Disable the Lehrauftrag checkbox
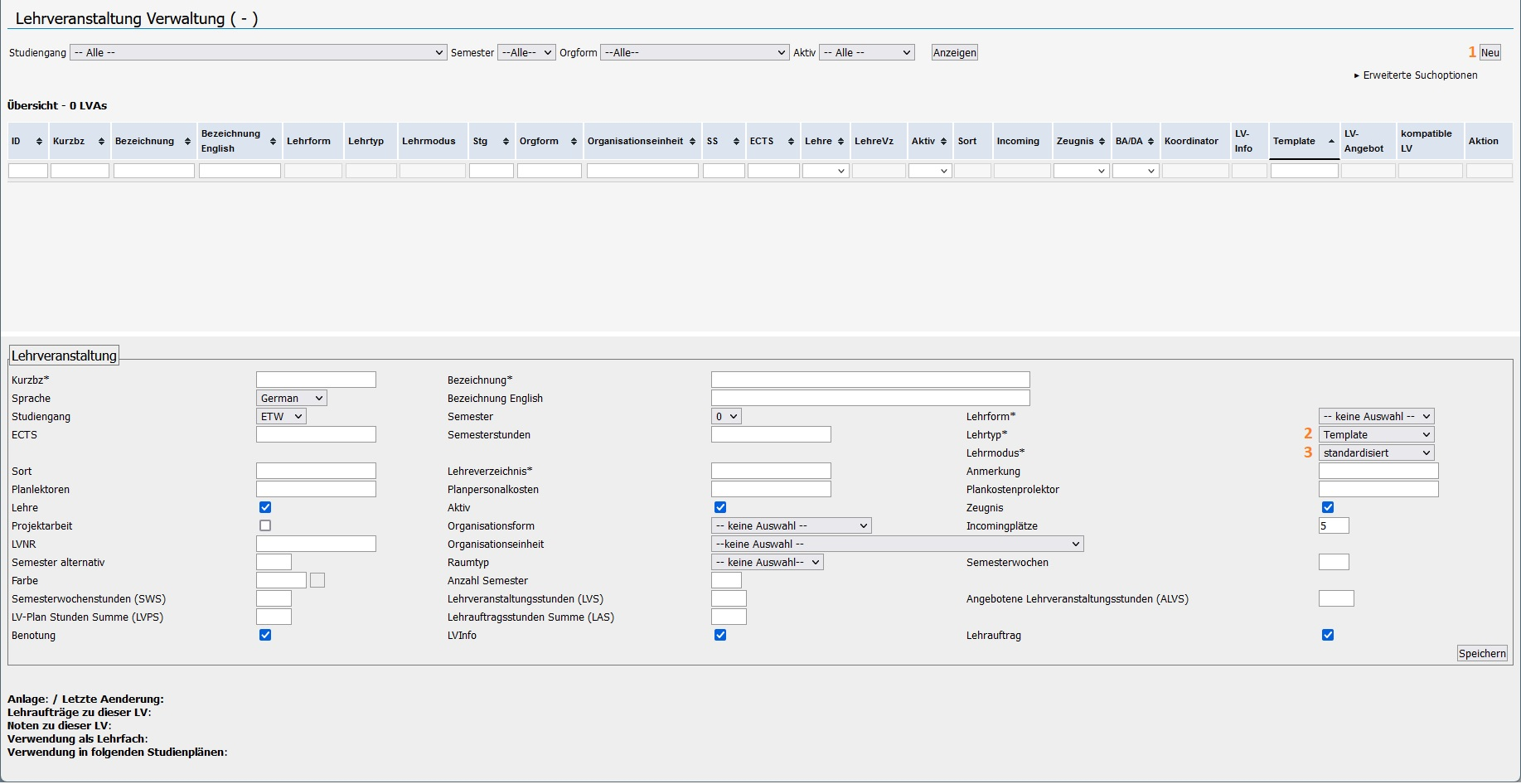Viewport: 1521px width, 784px height. [x=1329, y=635]
